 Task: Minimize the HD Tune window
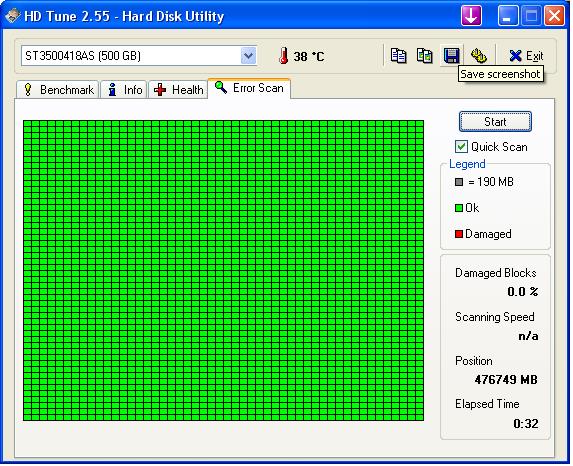(508, 16)
